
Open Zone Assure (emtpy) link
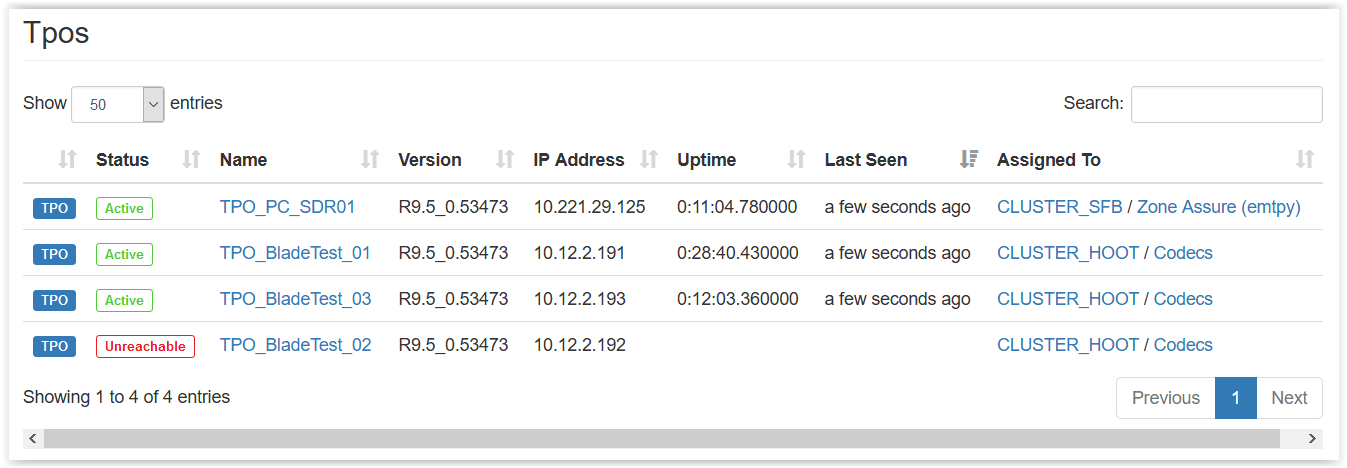(x=1218, y=207)
